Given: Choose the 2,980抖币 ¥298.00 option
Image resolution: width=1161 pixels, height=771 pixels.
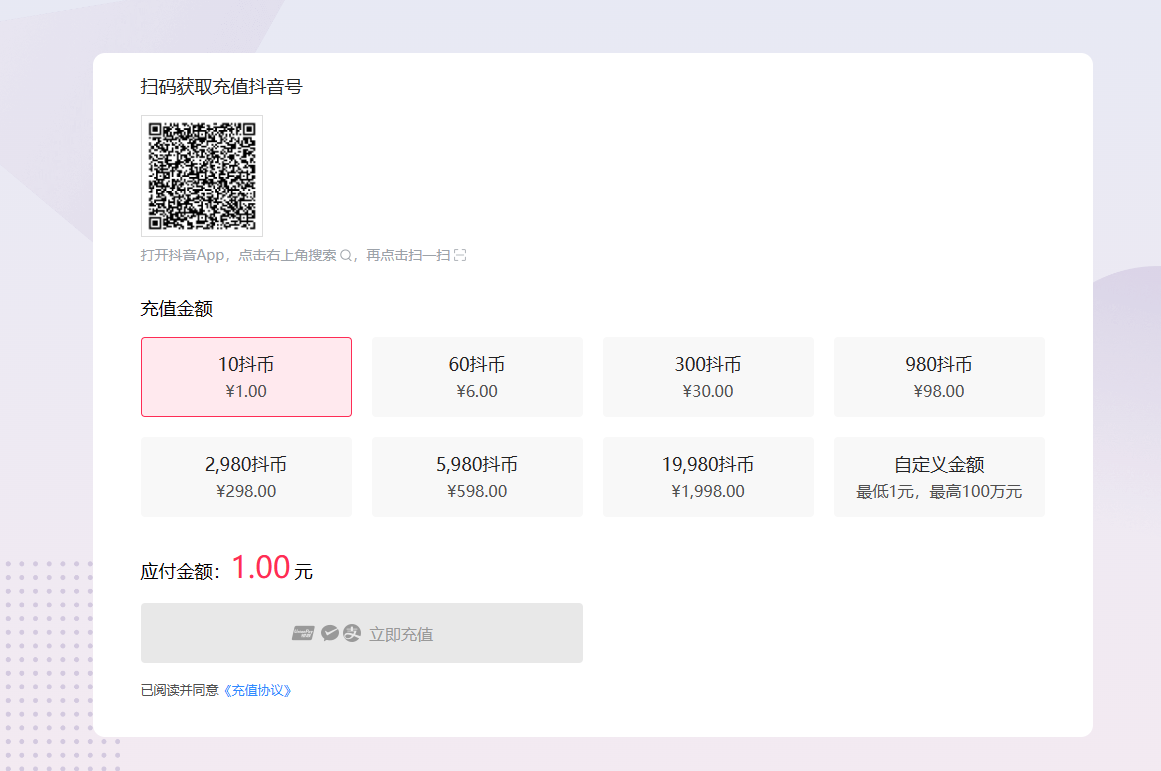Looking at the screenshot, I should pos(246,477).
